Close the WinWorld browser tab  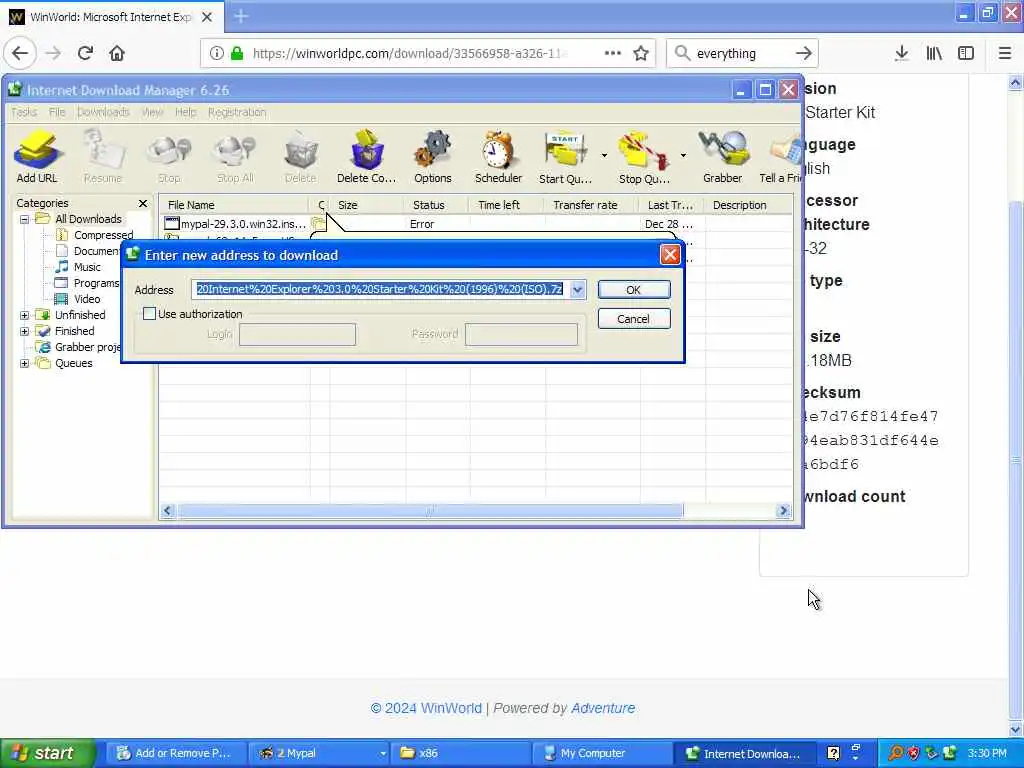point(207,17)
